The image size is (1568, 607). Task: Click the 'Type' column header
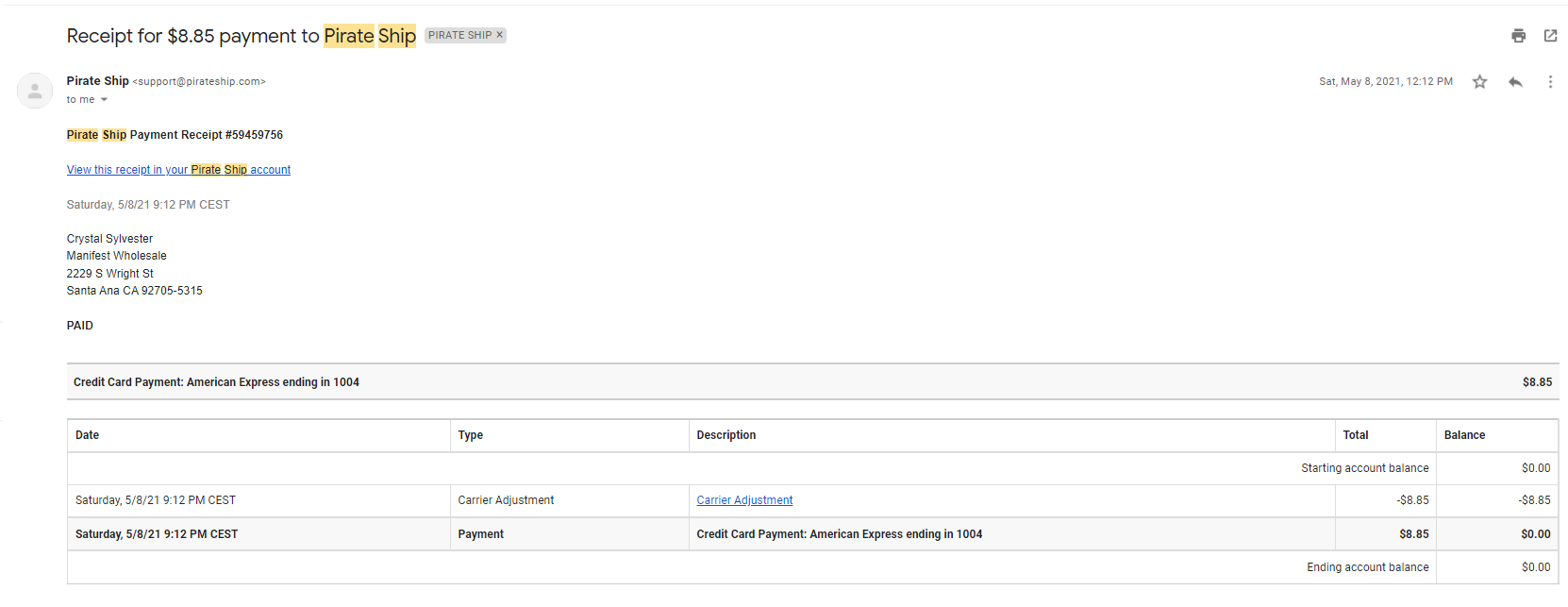click(x=470, y=435)
